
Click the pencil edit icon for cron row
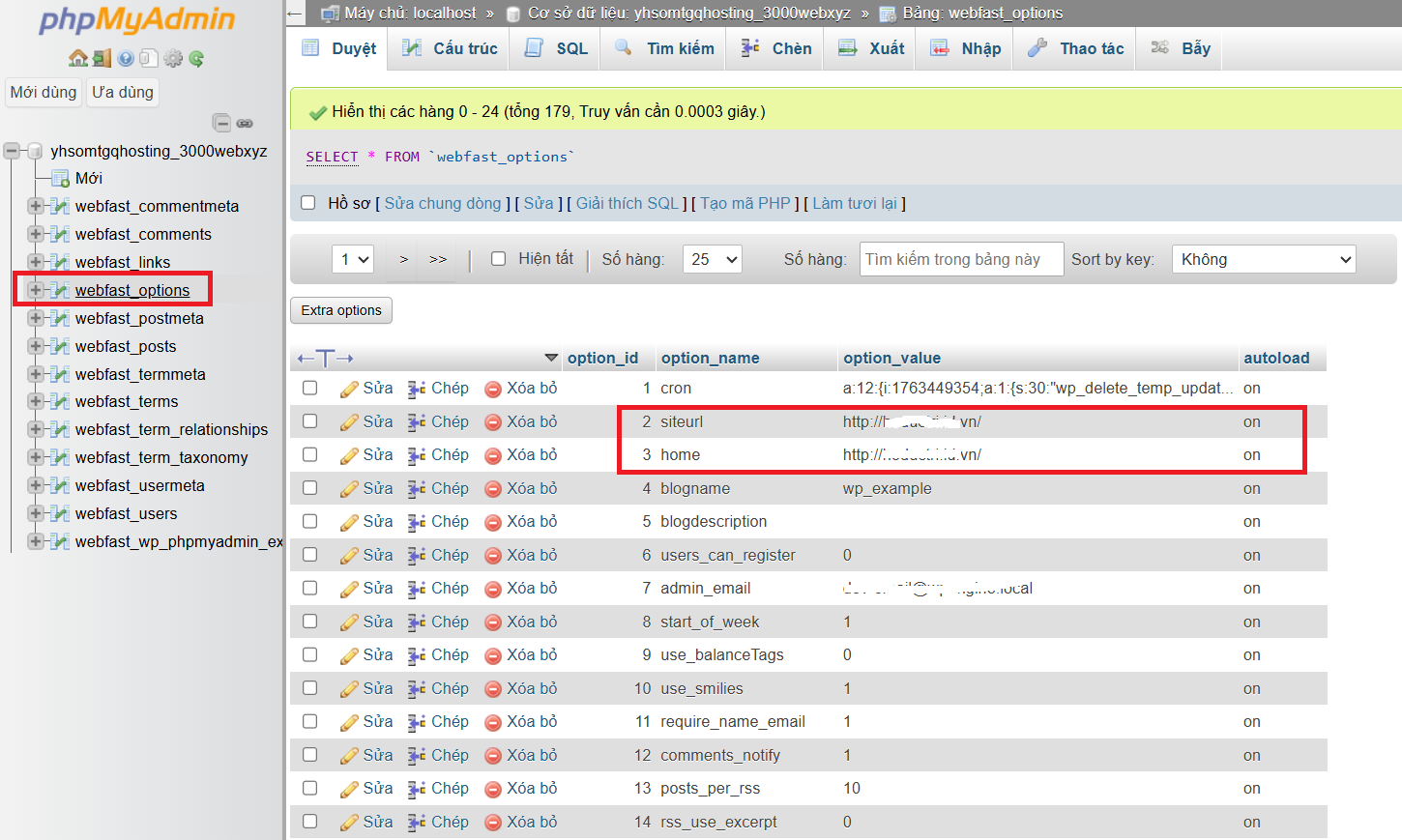tap(349, 389)
